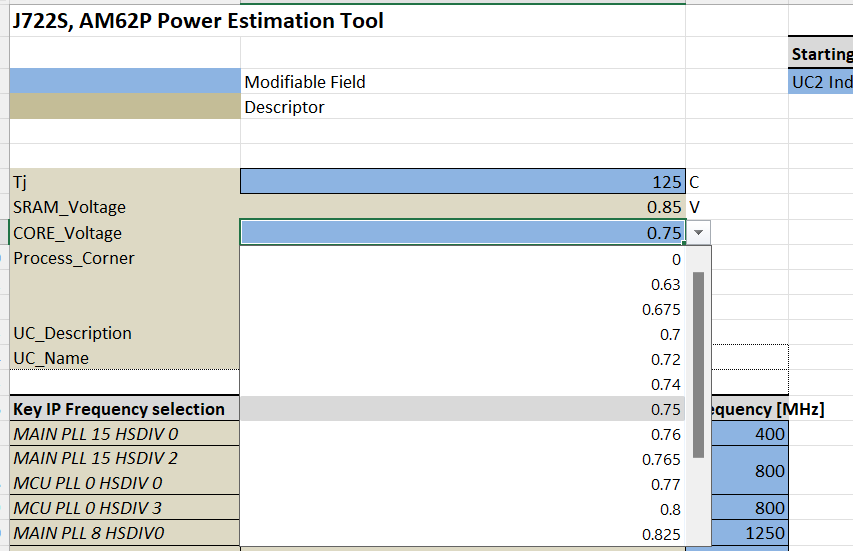Click the MAIN PLL 15 HSDIV 0 row

125,434
